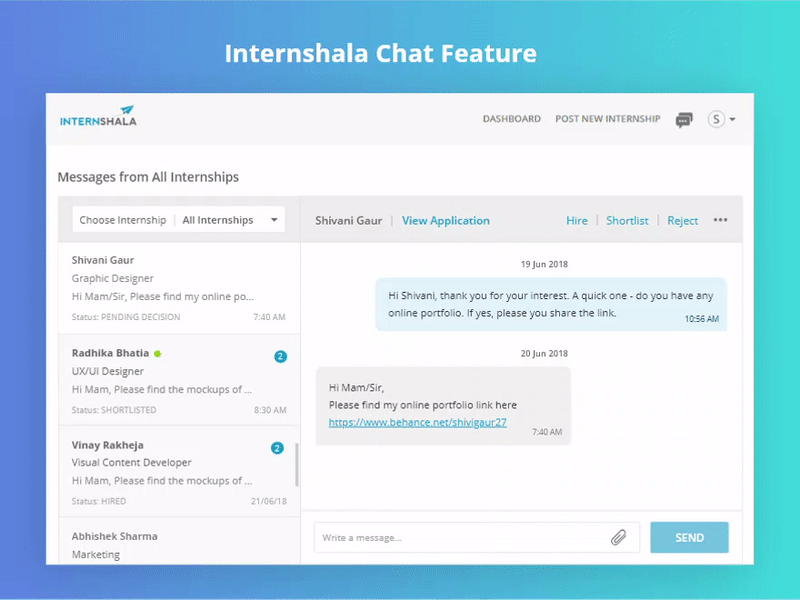
Task: Click the Send button
Action: (x=689, y=537)
